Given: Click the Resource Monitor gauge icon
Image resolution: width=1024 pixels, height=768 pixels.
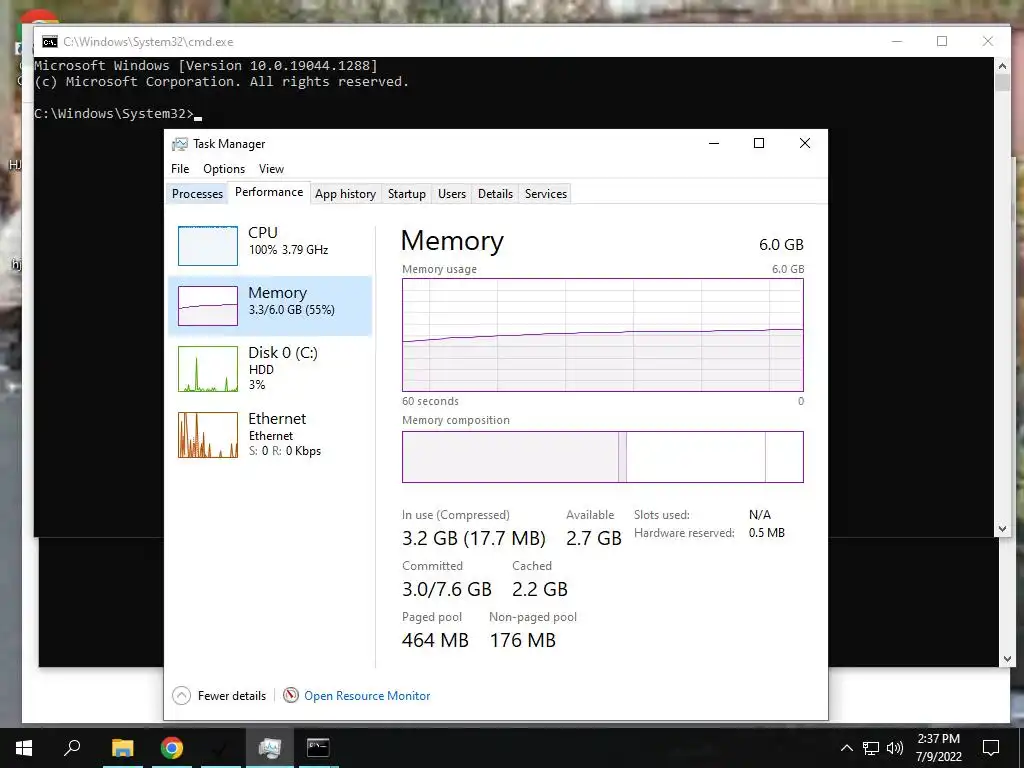Looking at the screenshot, I should click(291, 696).
